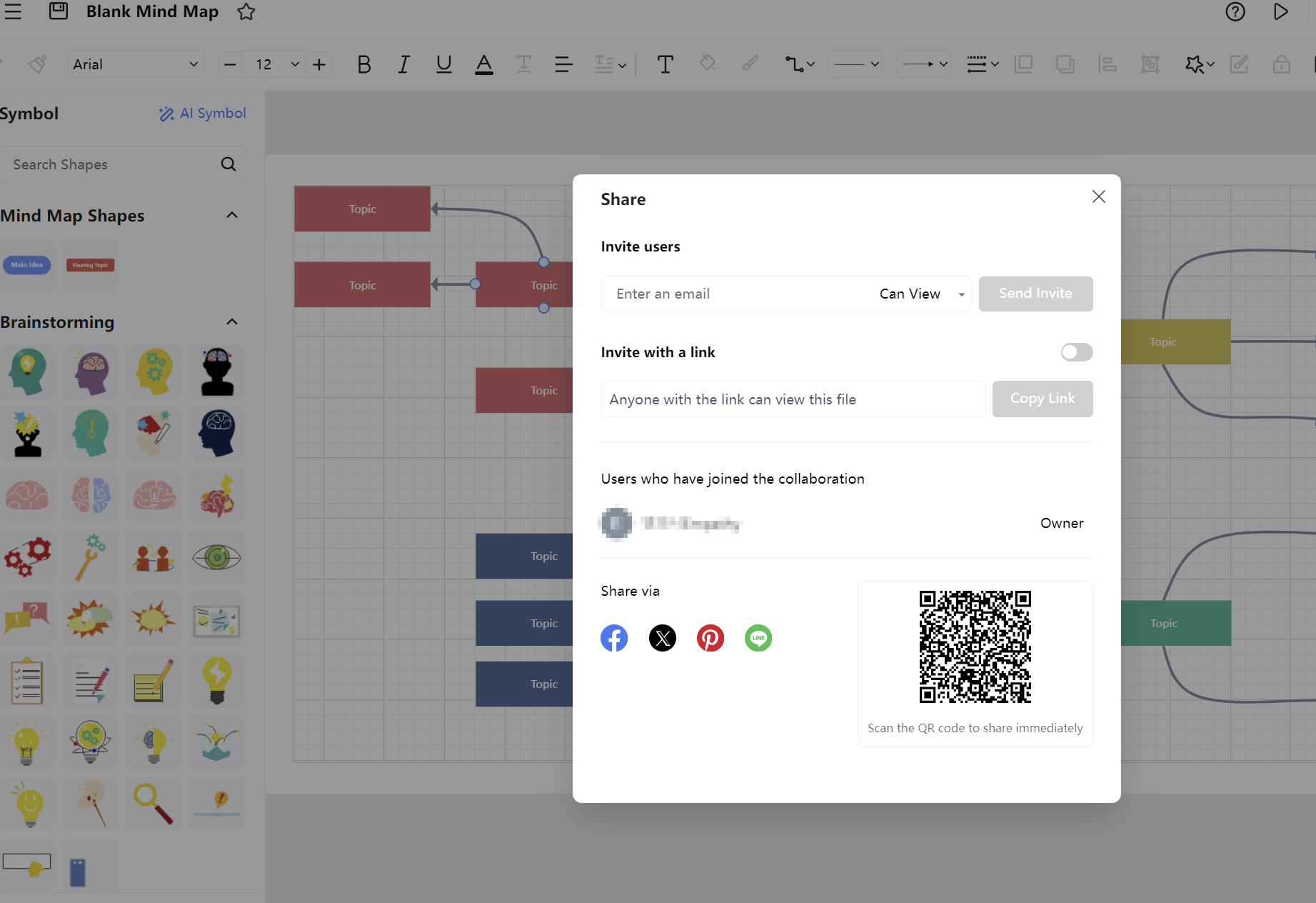Screen dimensions: 1316x903
Task: Open the help question mark icon
Action: pos(1235,11)
